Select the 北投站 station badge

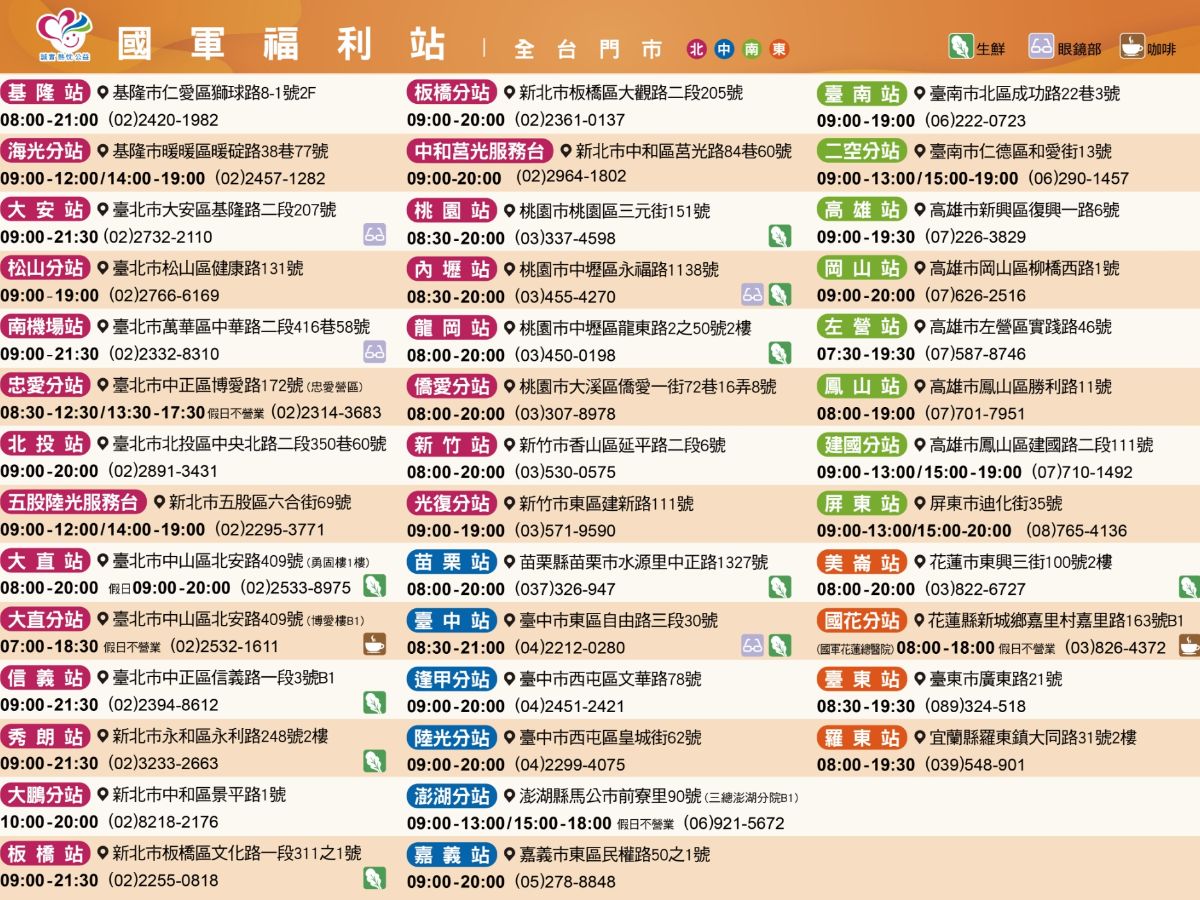46,443
